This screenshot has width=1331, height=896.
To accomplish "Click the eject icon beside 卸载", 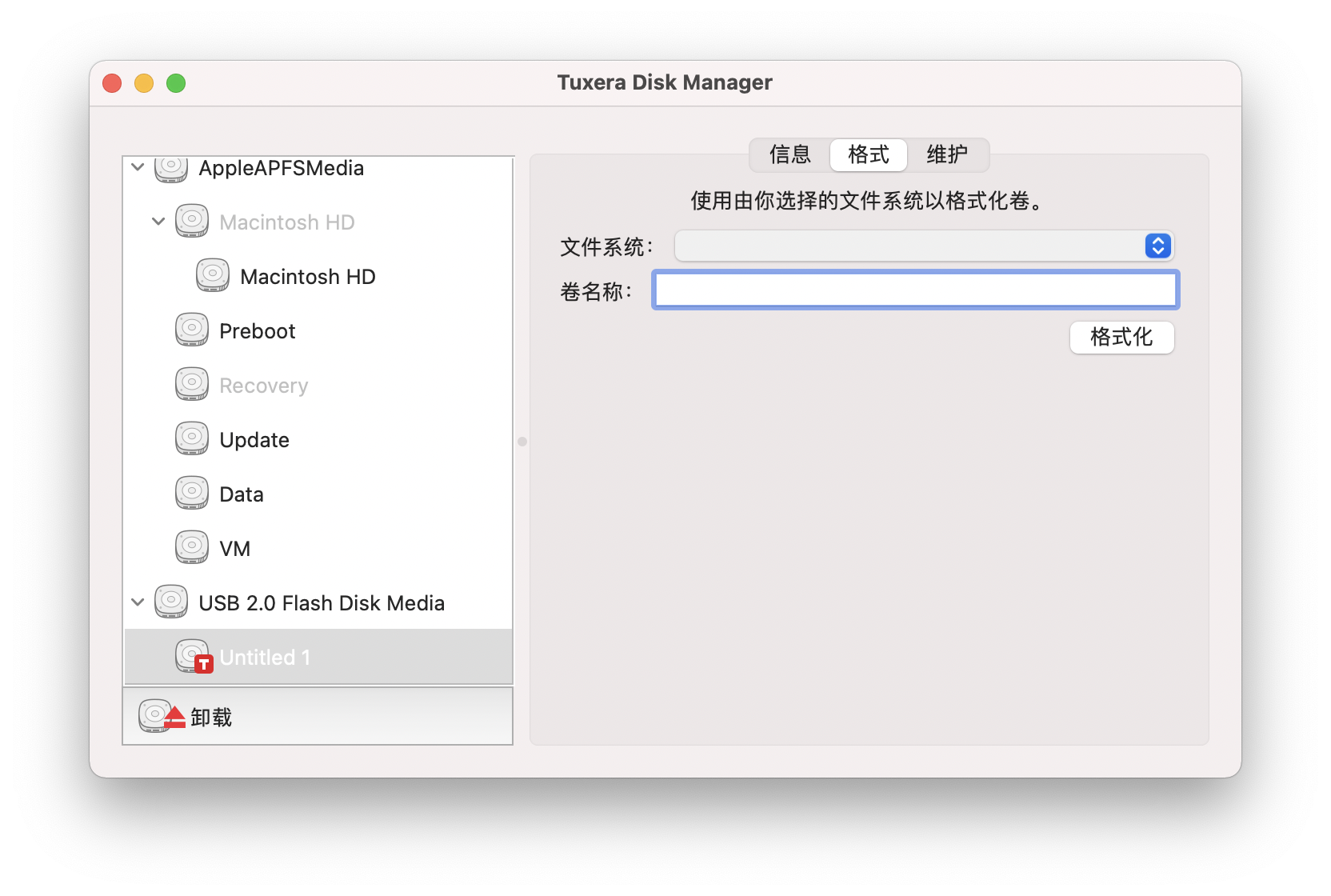I will (162, 717).
